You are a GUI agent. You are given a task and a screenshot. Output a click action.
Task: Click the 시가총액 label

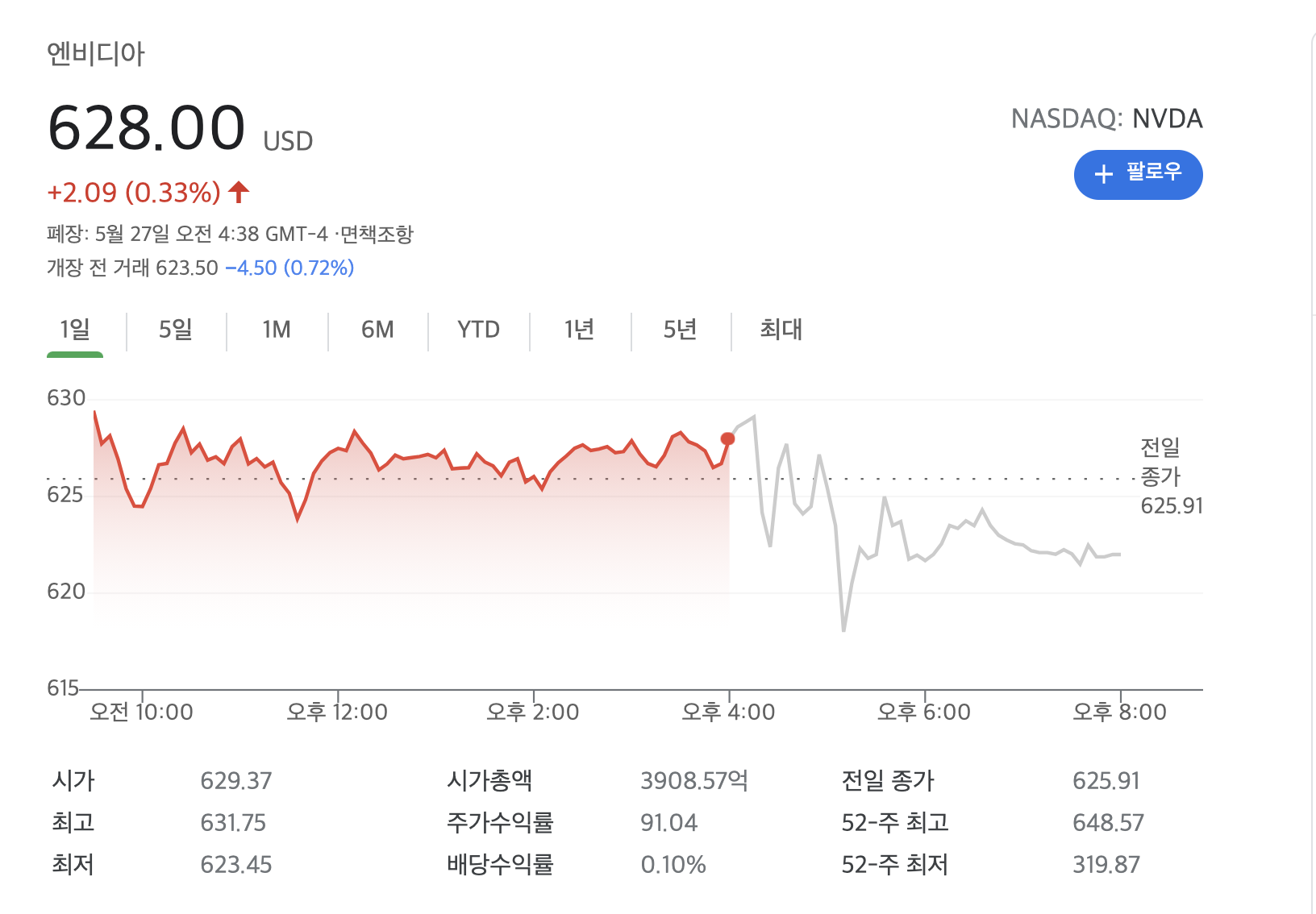(489, 780)
